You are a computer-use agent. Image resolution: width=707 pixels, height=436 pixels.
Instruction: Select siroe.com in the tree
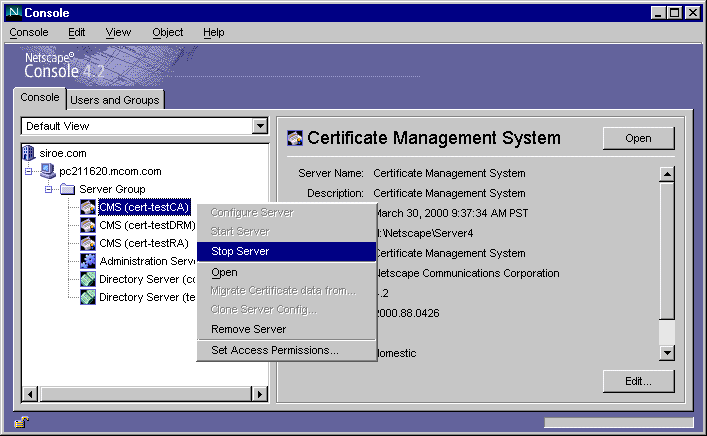click(63, 153)
